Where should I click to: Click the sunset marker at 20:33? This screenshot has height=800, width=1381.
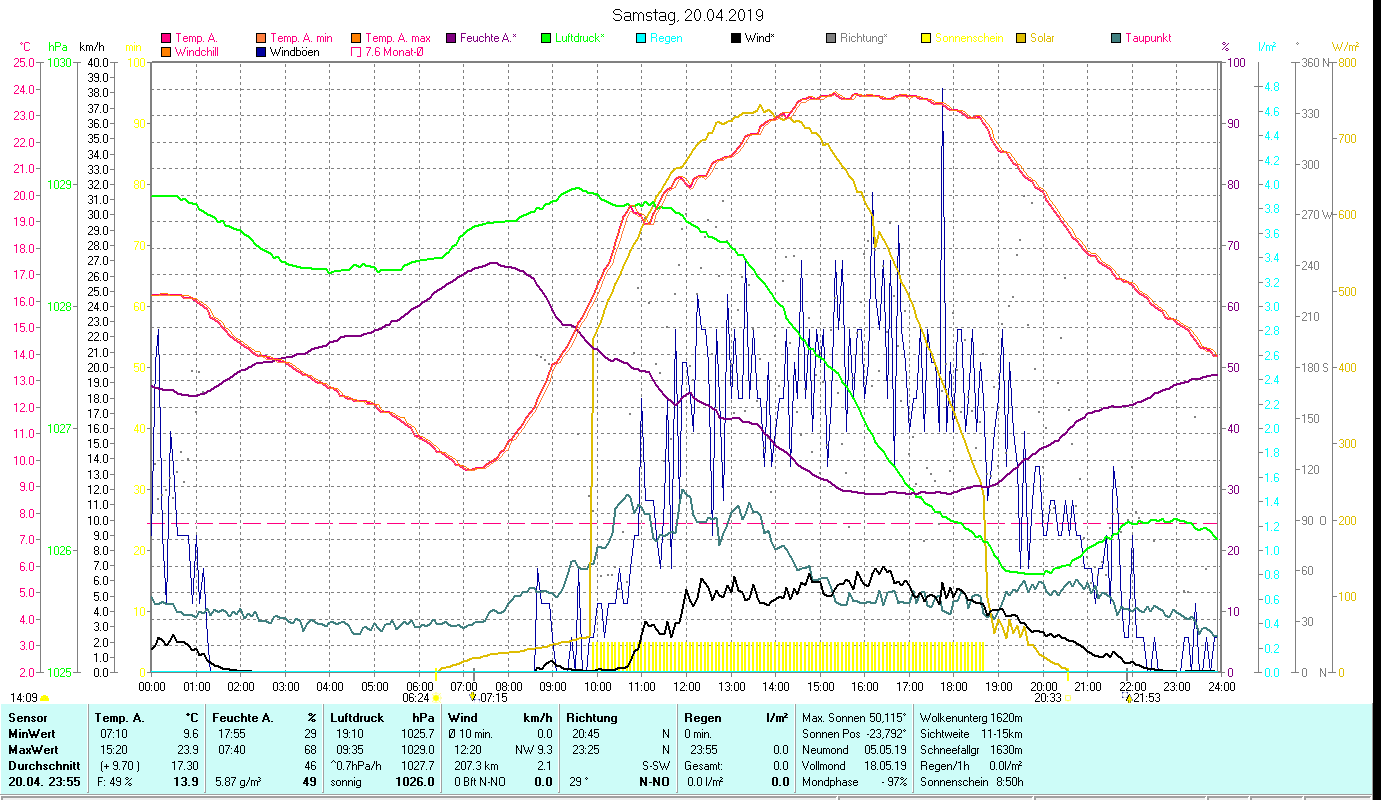click(1068, 698)
